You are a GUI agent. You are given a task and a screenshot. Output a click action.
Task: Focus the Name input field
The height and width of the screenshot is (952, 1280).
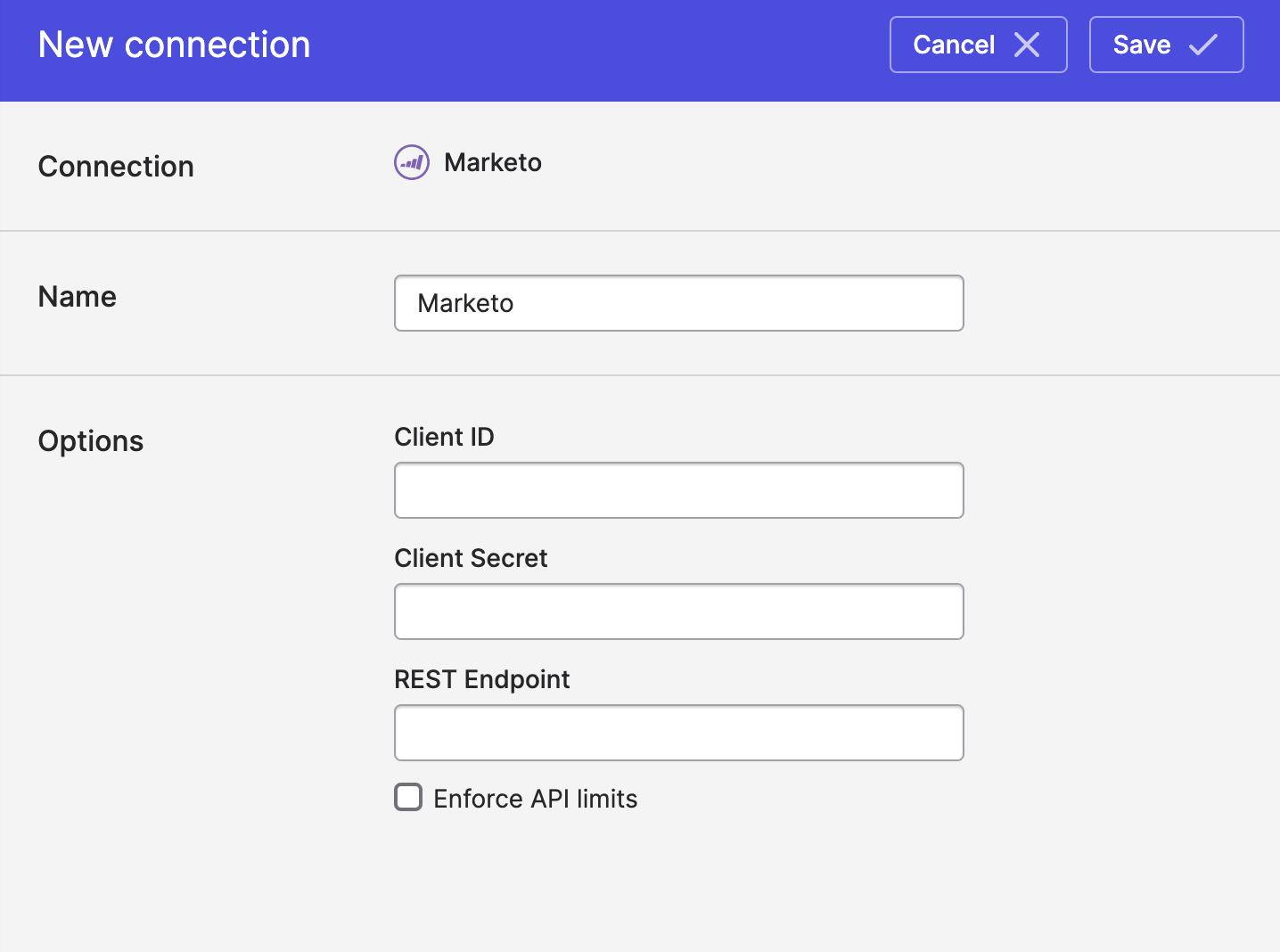pos(678,303)
